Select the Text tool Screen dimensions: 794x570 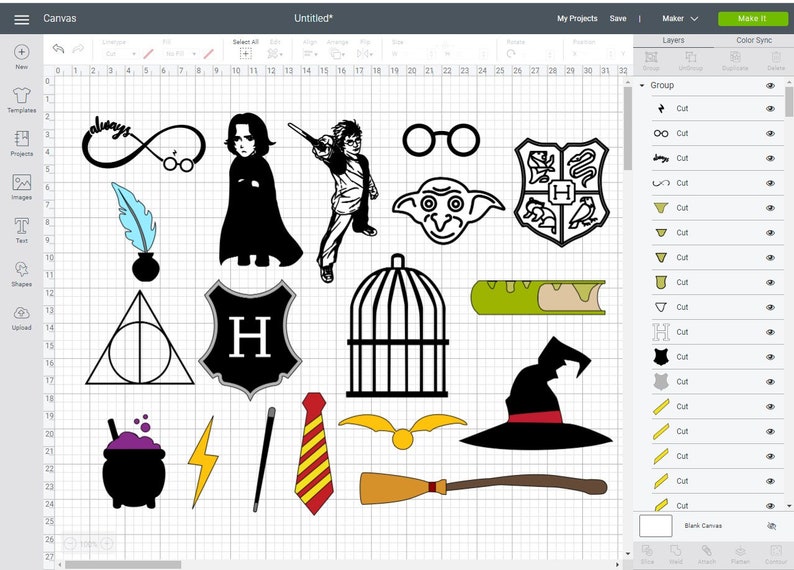pyautogui.click(x=21, y=230)
